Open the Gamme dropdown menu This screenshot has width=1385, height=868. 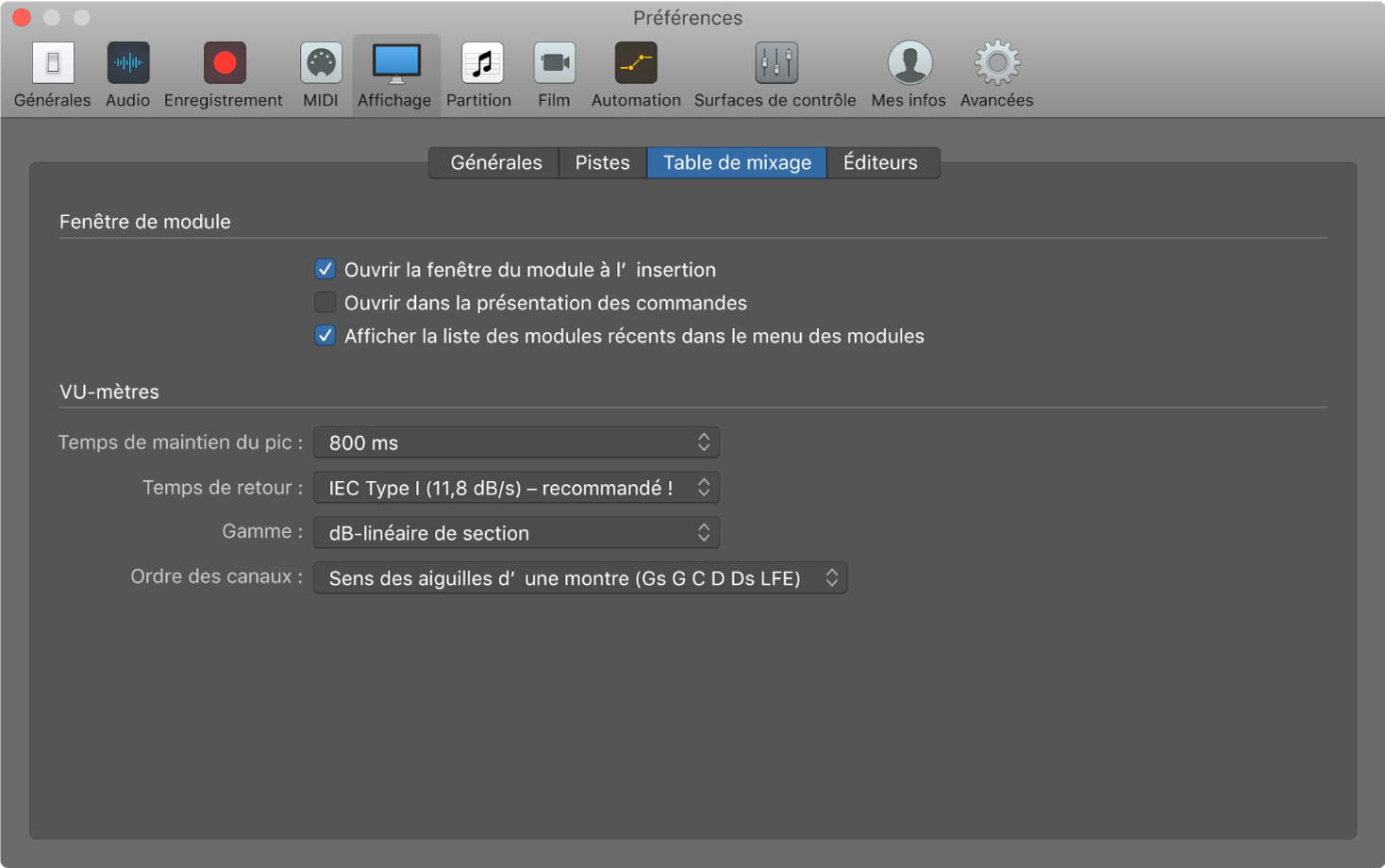click(516, 533)
